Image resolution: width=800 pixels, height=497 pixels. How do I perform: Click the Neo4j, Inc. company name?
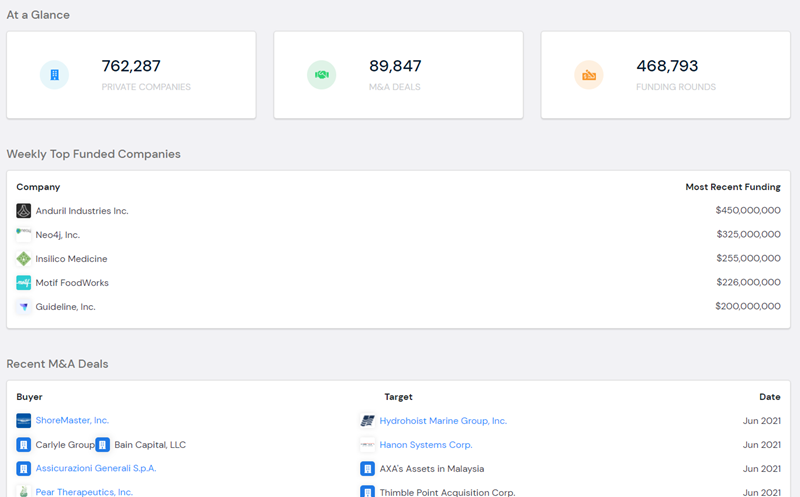[x=58, y=235]
